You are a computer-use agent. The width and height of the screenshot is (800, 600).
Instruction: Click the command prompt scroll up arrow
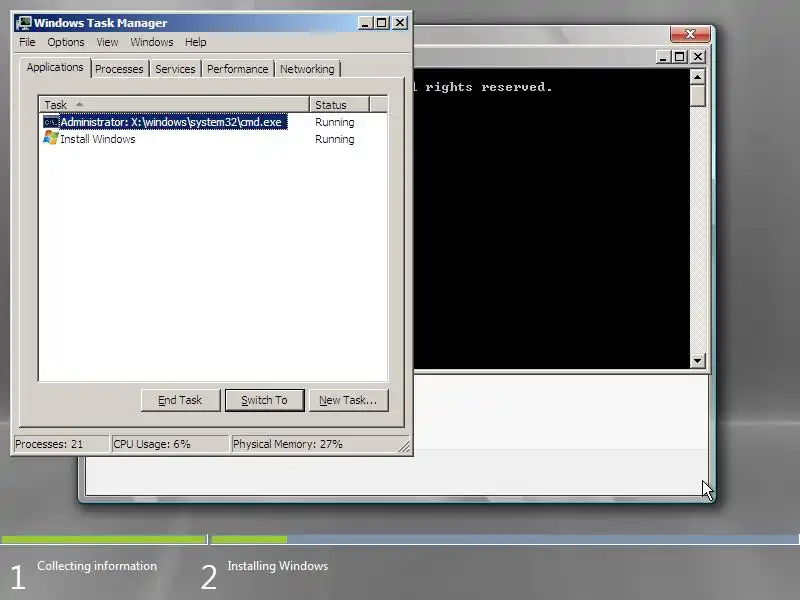697,77
